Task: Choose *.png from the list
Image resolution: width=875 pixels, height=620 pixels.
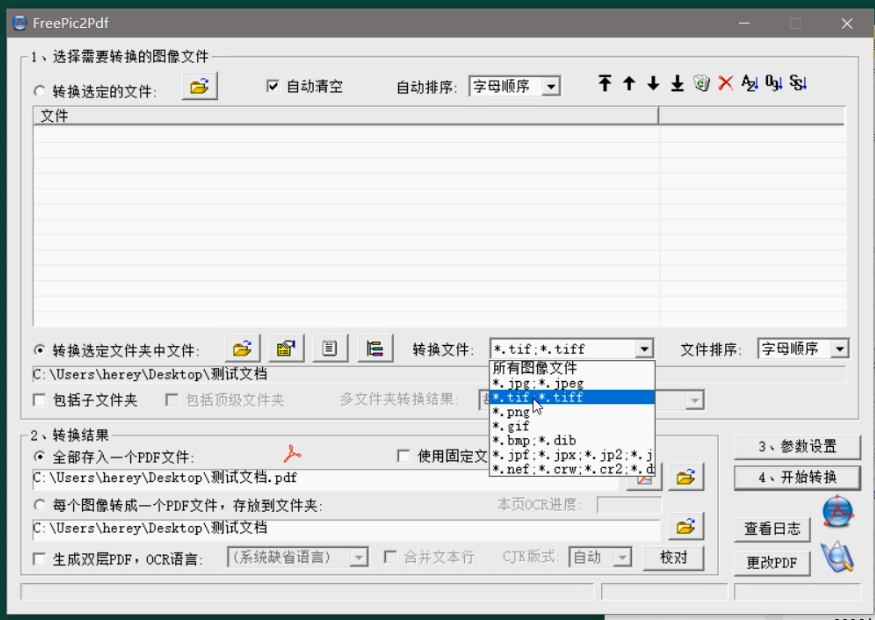Action: pos(572,412)
